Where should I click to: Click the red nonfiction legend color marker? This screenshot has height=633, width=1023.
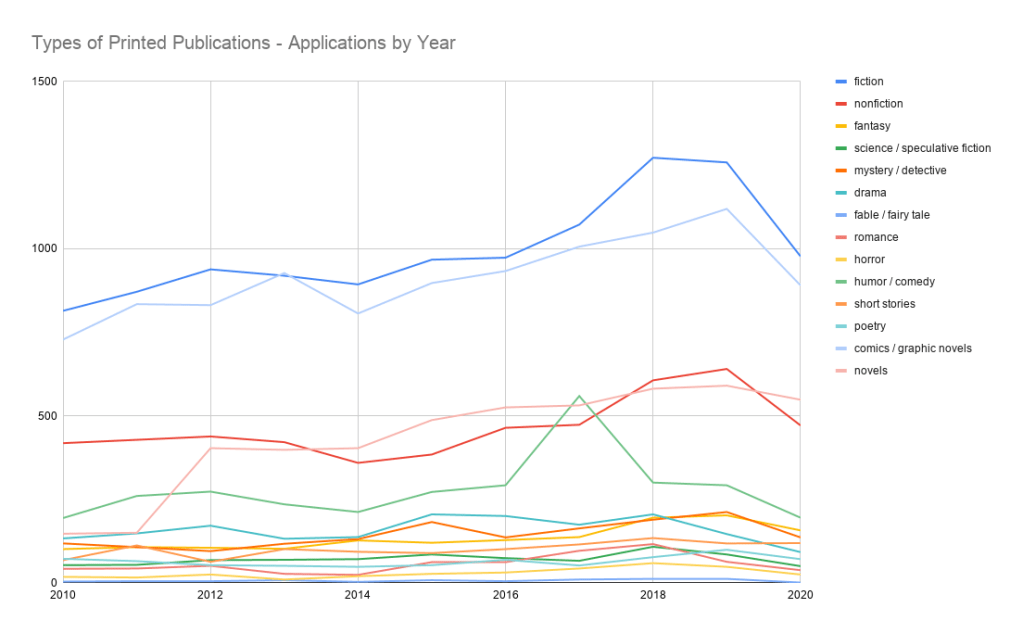(842, 104)
